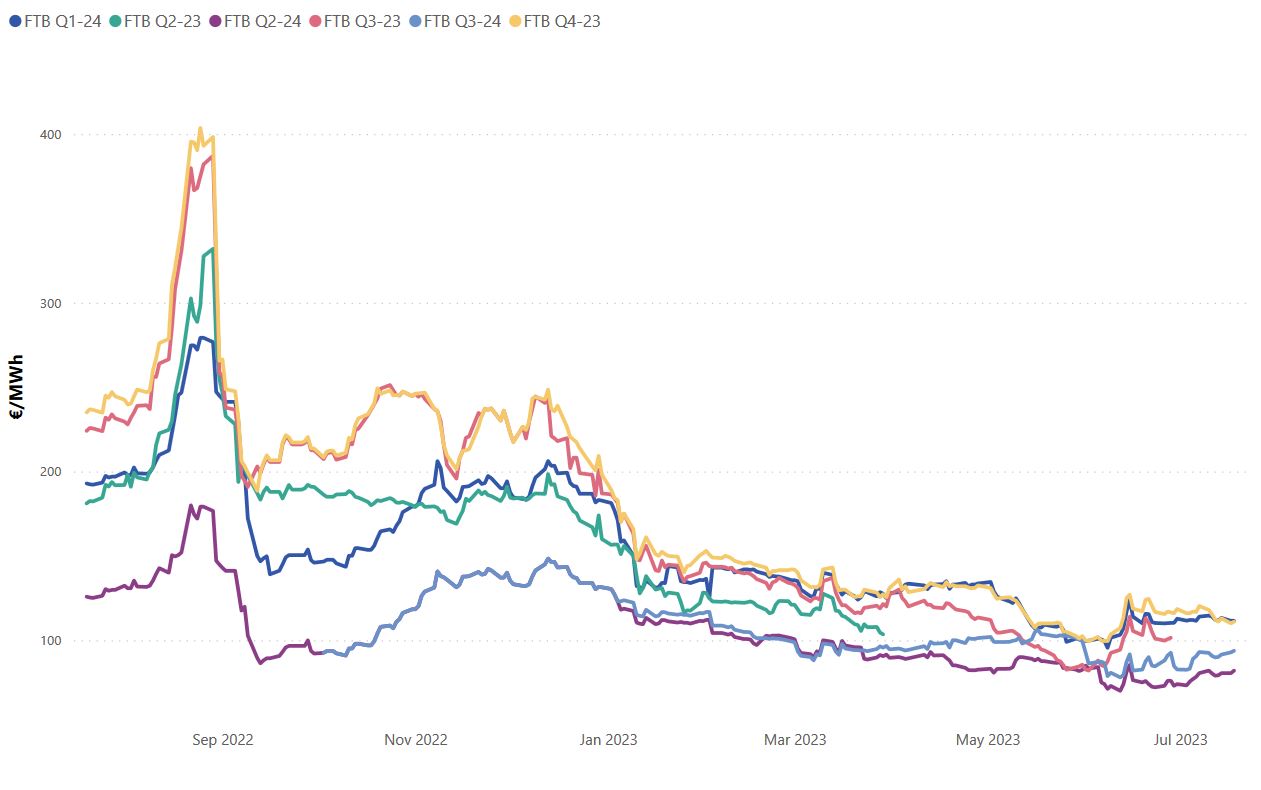
Task: Click the Sep 2022 x-axis label
Action: (223, 740)
